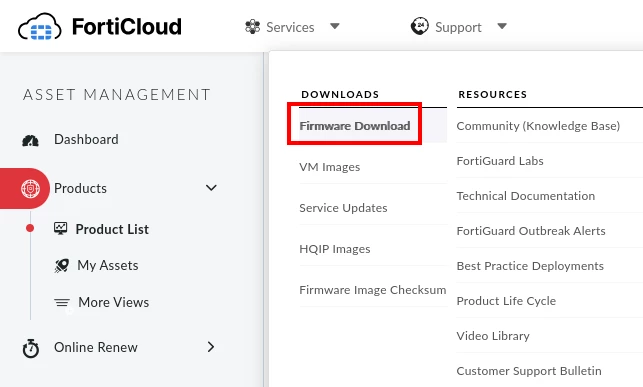Open FortiGuard Labs resource
Screen dimensions: 643x387
point(500,161)
